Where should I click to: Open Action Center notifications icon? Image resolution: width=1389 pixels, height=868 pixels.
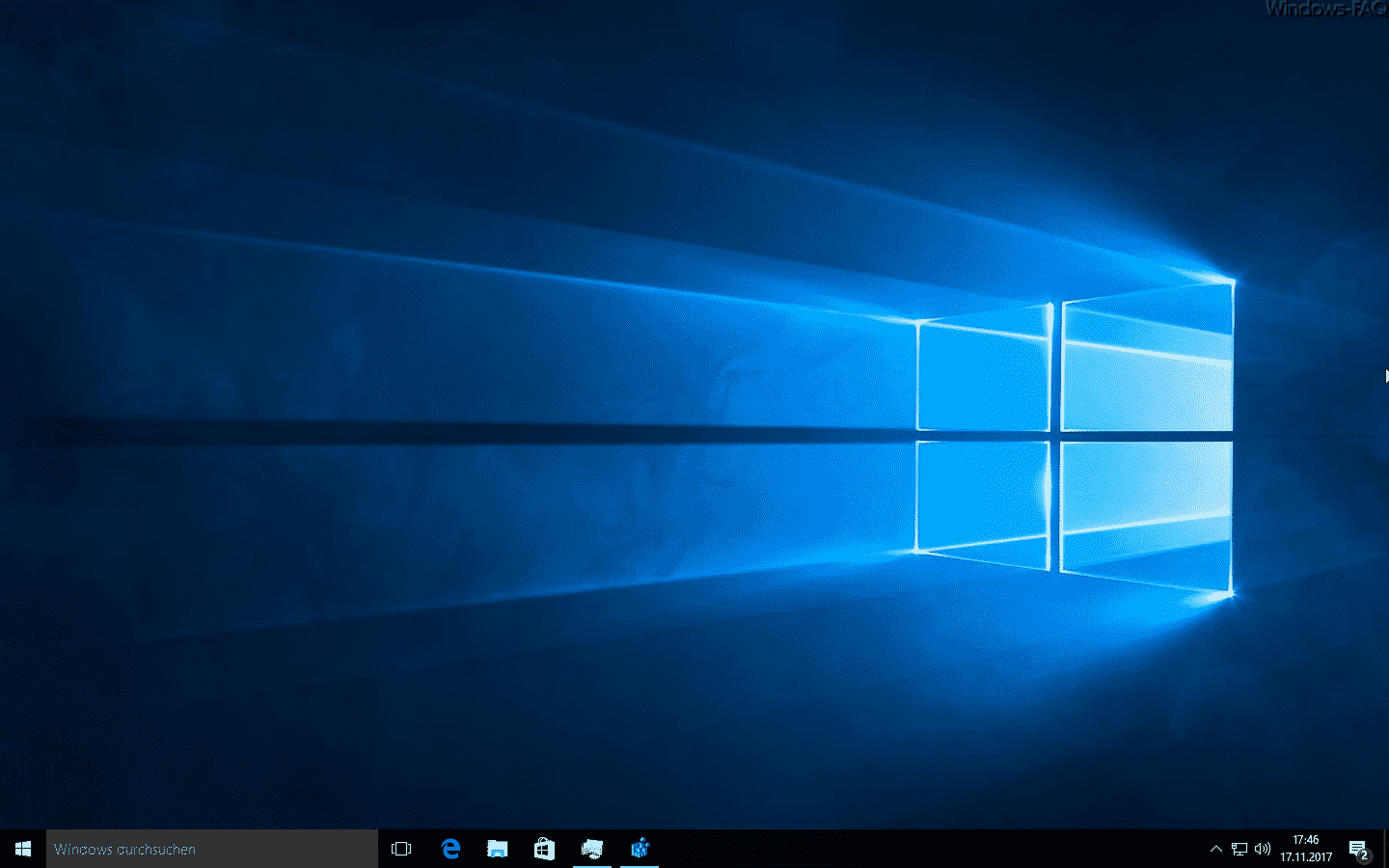(1359, 849)
